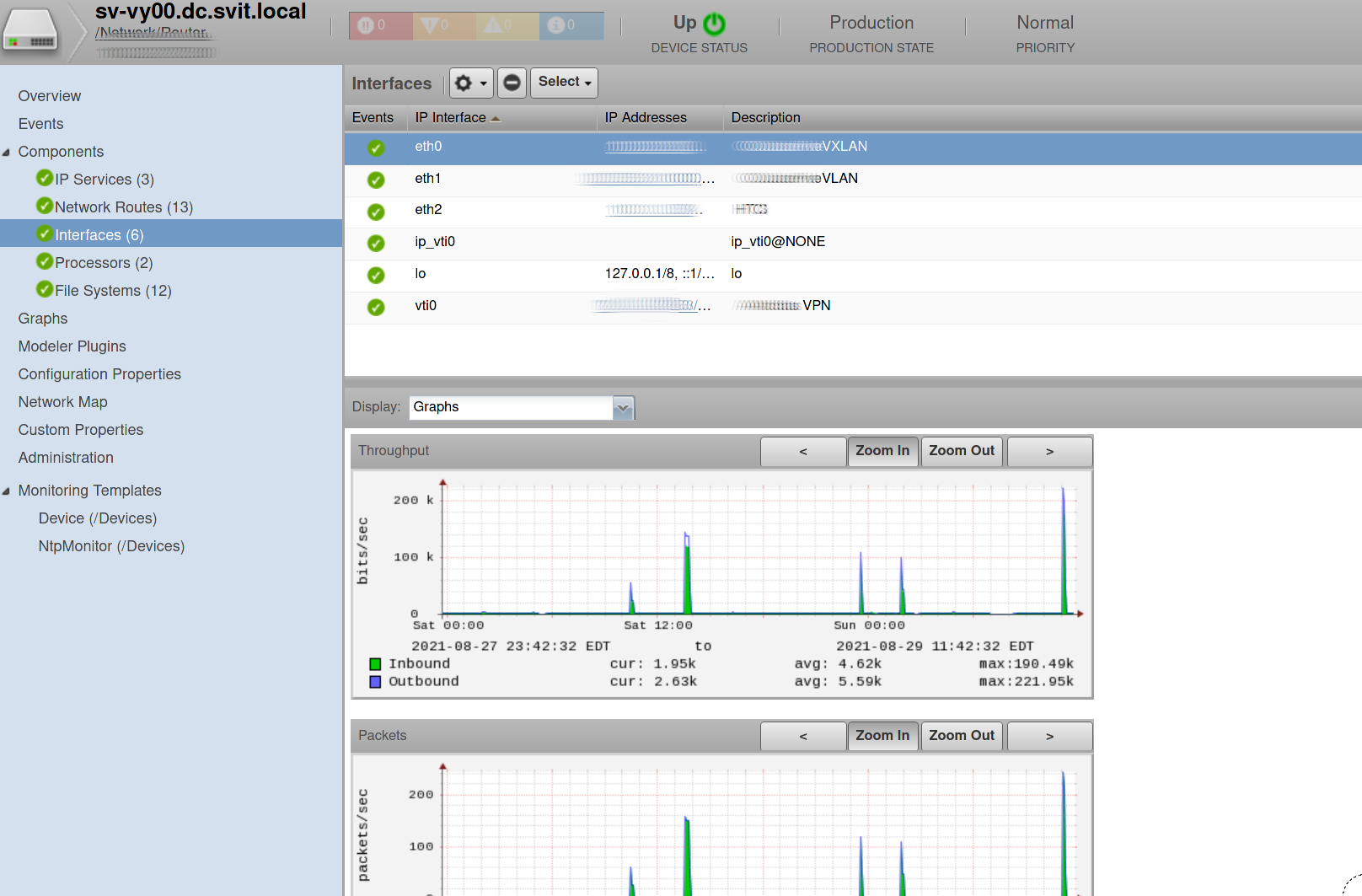Open the Select dropdown in Interfaces toolbar
1362x896 pixels.
(x=564, y=83)
